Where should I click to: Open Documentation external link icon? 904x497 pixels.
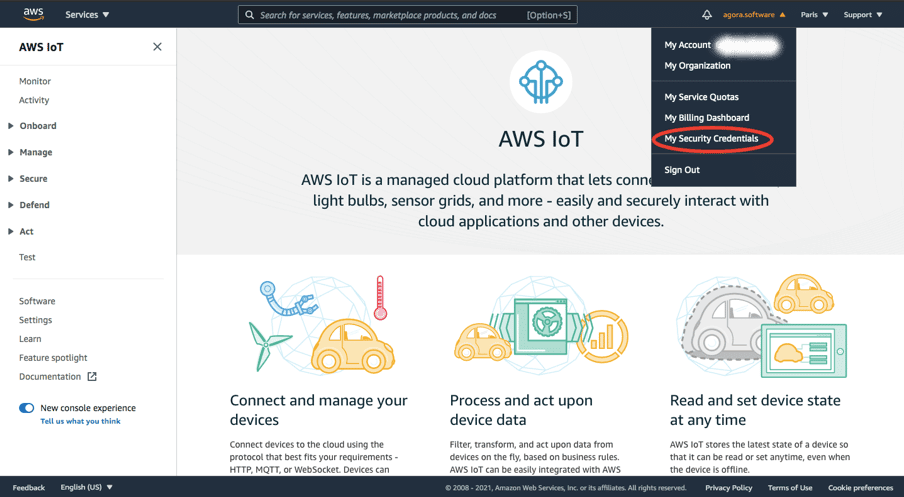(92, 376)
